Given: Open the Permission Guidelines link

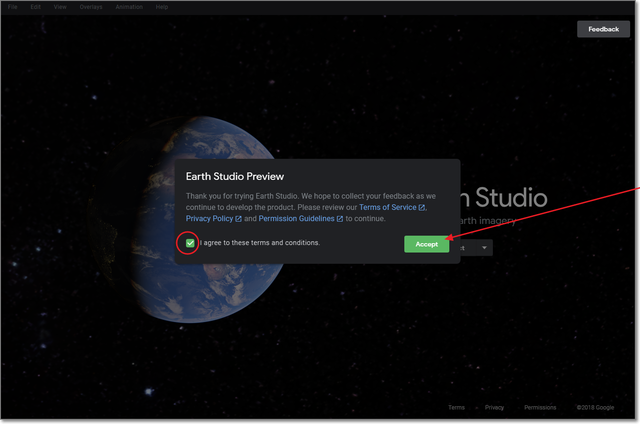Looking at the screenshot, I should (x=296, y=218).
